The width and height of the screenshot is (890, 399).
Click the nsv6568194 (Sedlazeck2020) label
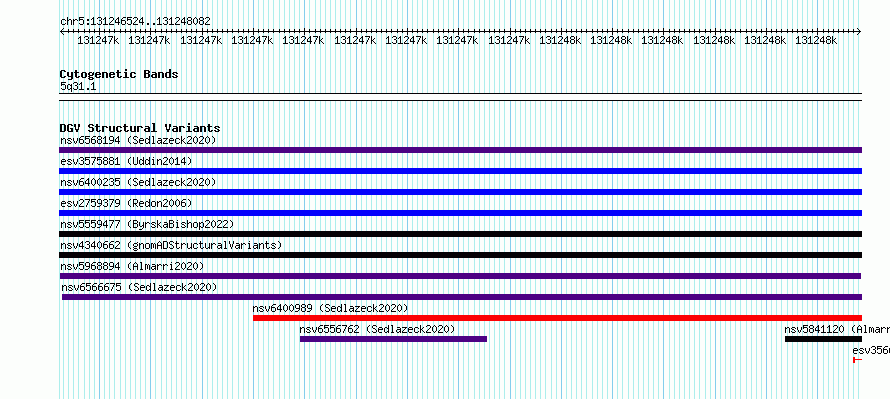point(138,140)
